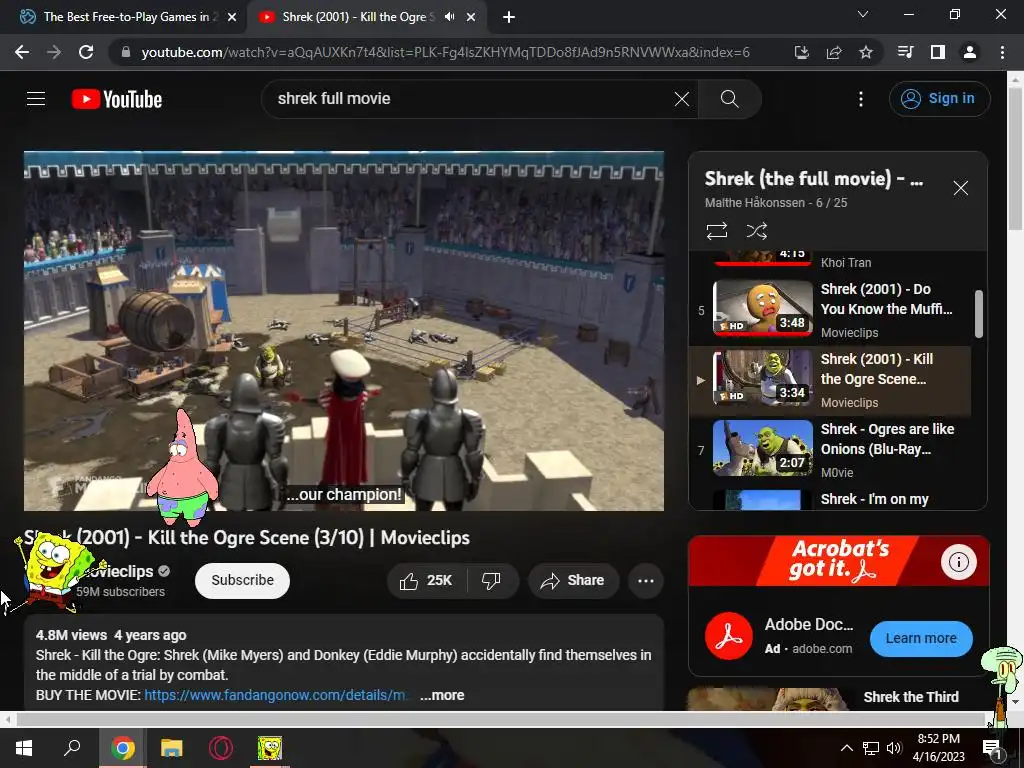Open the fandangonow.com link
Viewport: 1024px width, 768px height.
275,696
